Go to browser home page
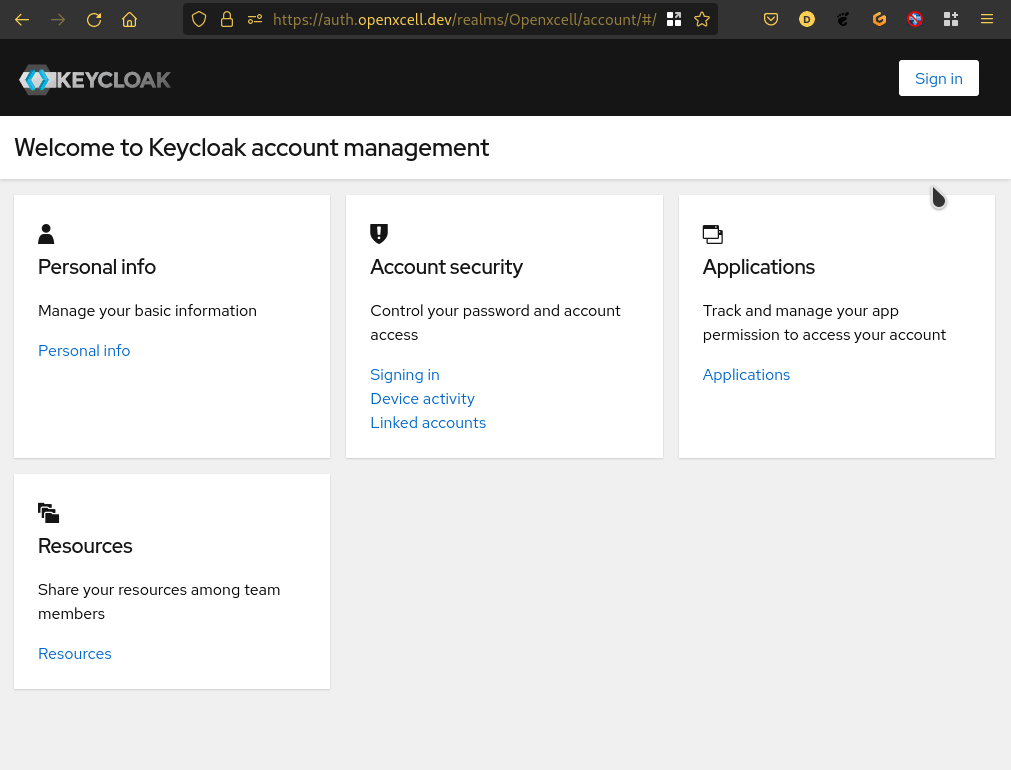 [x=129, y=19]
